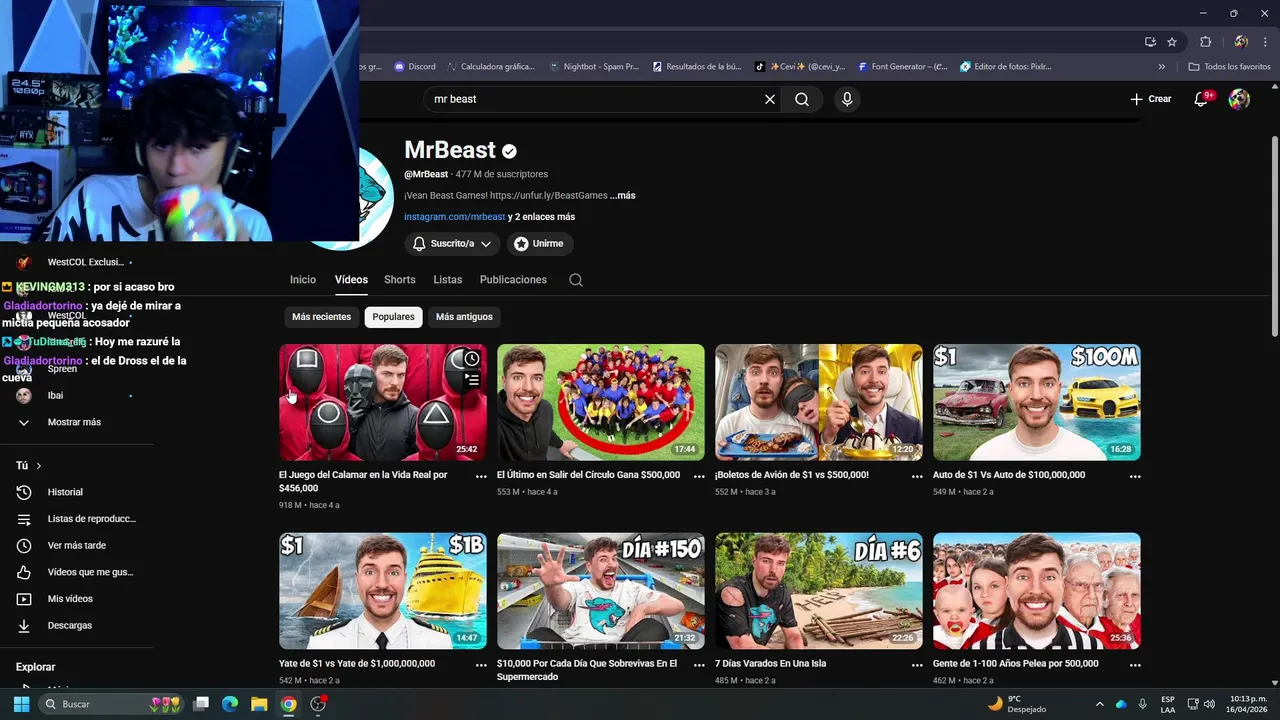The height and width of the screenshot is (720, 1280).
Task: Open options for Supermercado video
Action: 699,664
